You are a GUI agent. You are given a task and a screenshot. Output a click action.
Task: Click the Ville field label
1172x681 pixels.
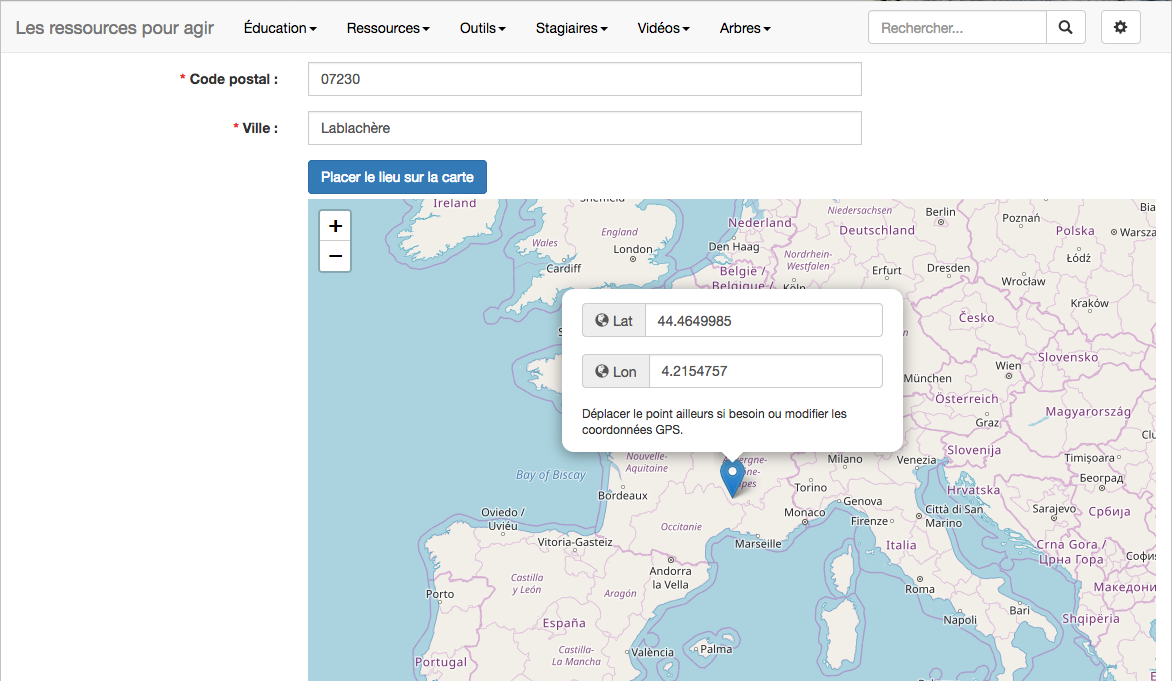click(x=255, y=128)
